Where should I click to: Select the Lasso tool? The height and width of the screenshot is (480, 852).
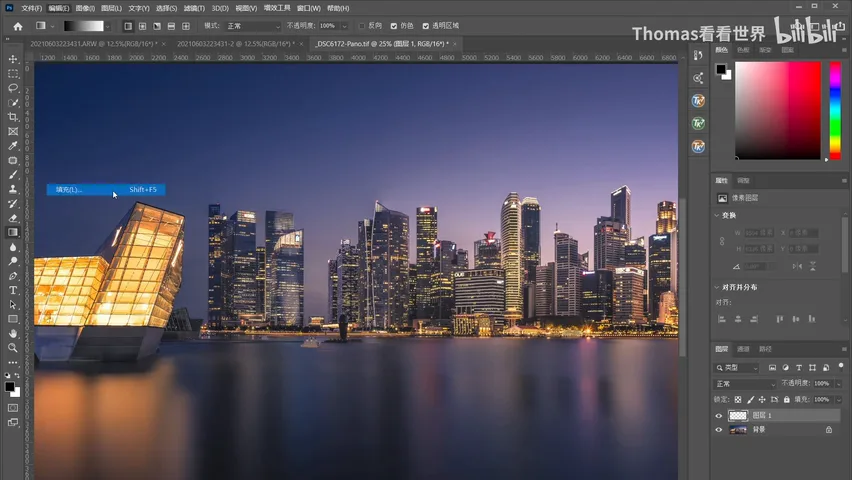(x=13, y=88)
